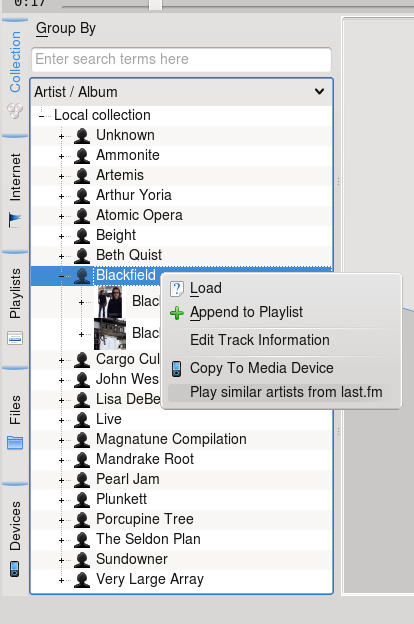Open the Devices sidebar tab
The height and width of the screenshot is (624, 414).
point(15,539)
